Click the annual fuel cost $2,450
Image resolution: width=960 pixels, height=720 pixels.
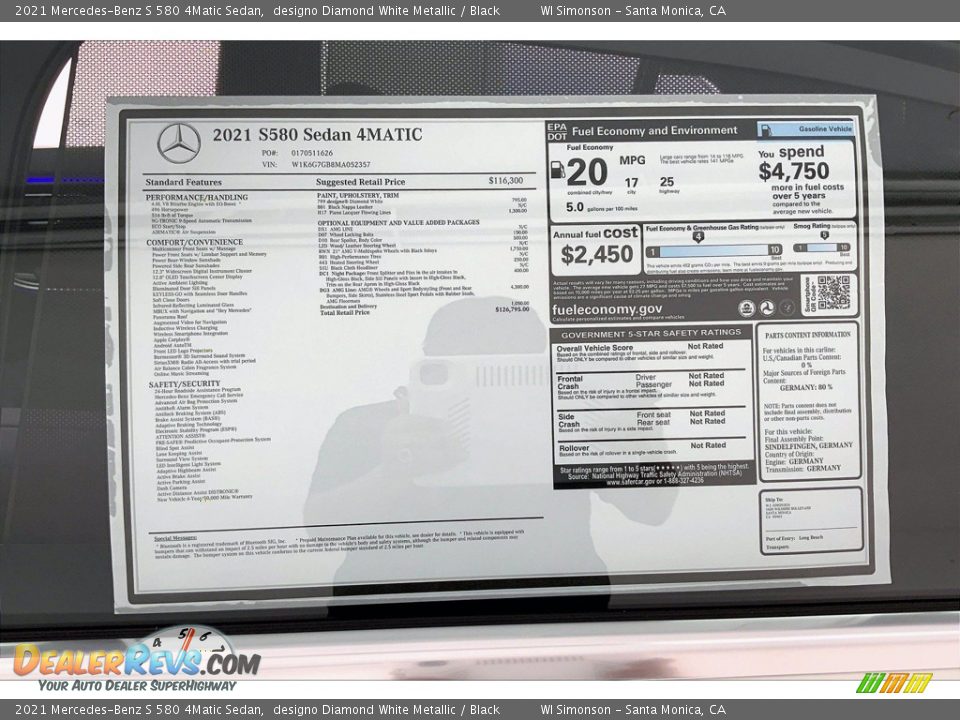597,254
